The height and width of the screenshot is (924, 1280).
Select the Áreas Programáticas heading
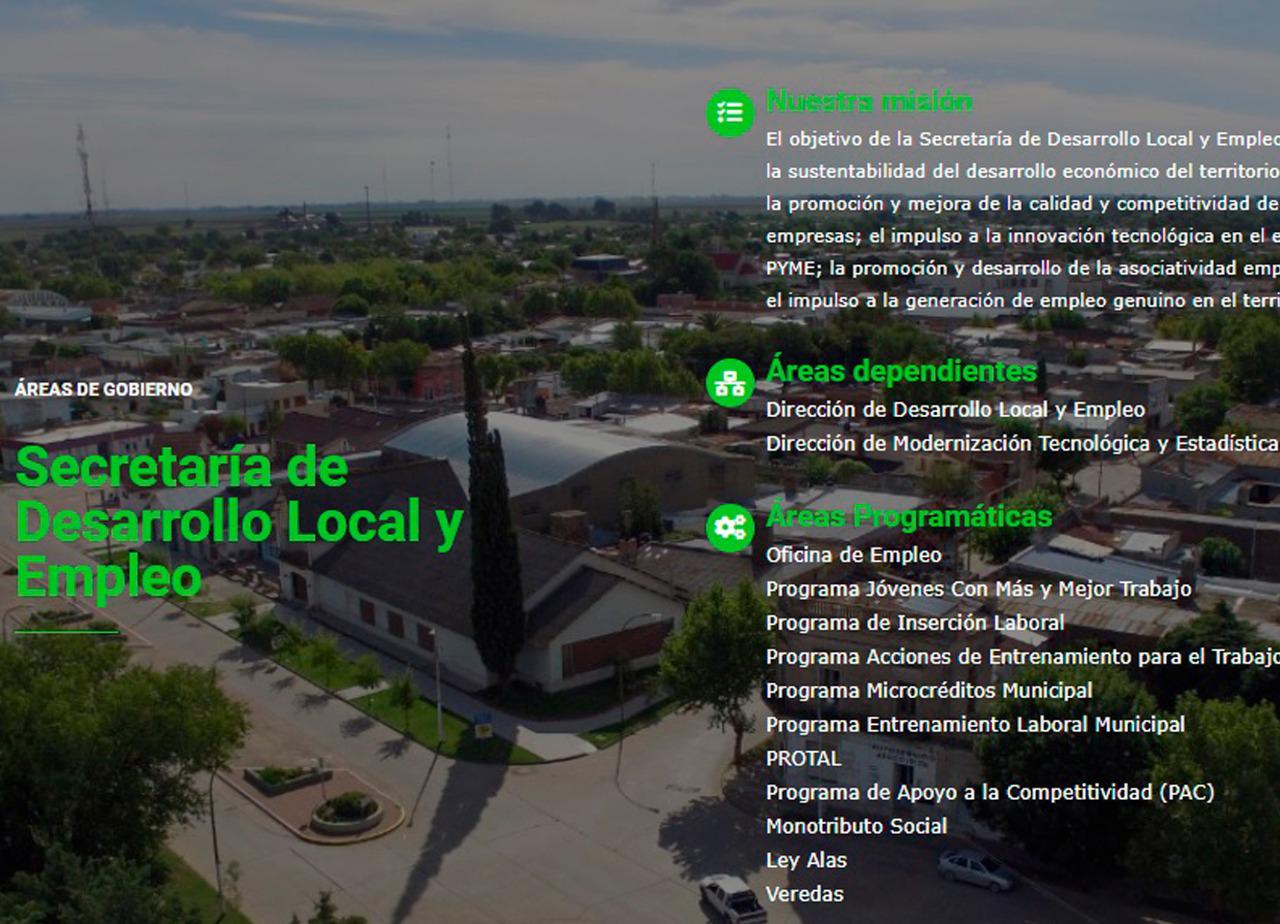click(x=908, y=516)
